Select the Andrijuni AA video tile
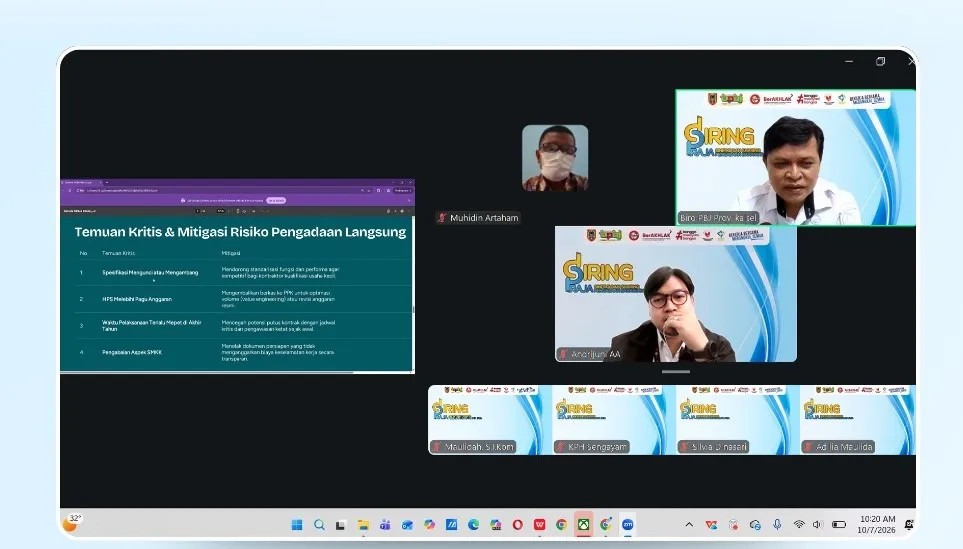963x549 pixels. 676,294
